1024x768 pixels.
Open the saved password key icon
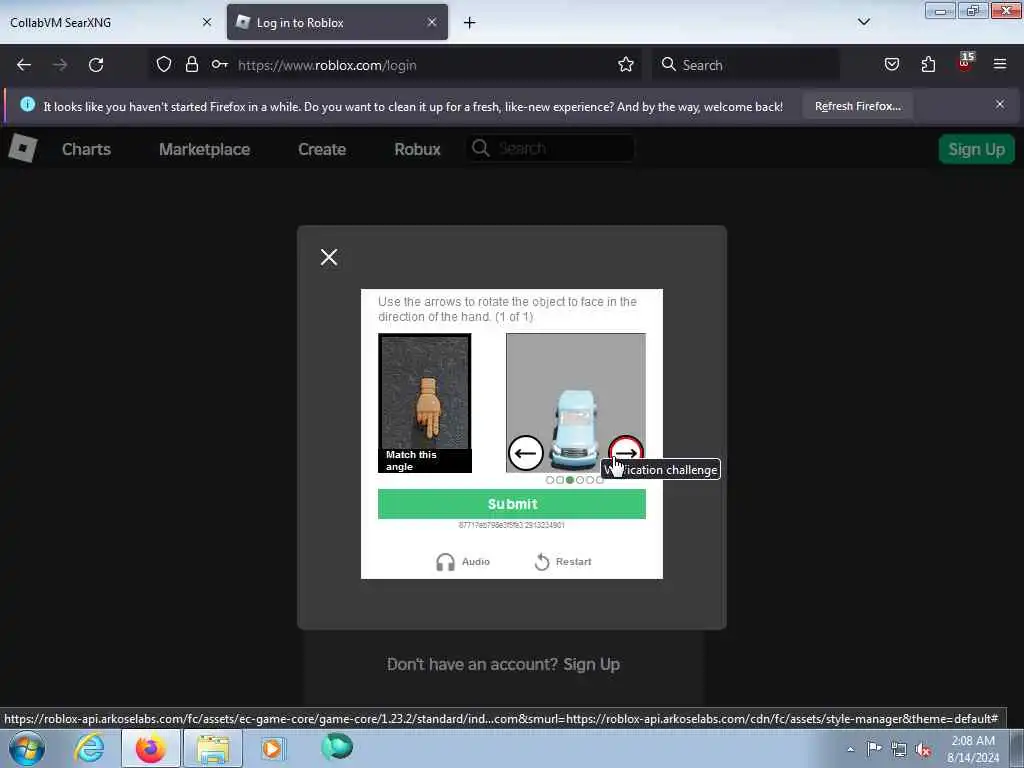(219, 65)
